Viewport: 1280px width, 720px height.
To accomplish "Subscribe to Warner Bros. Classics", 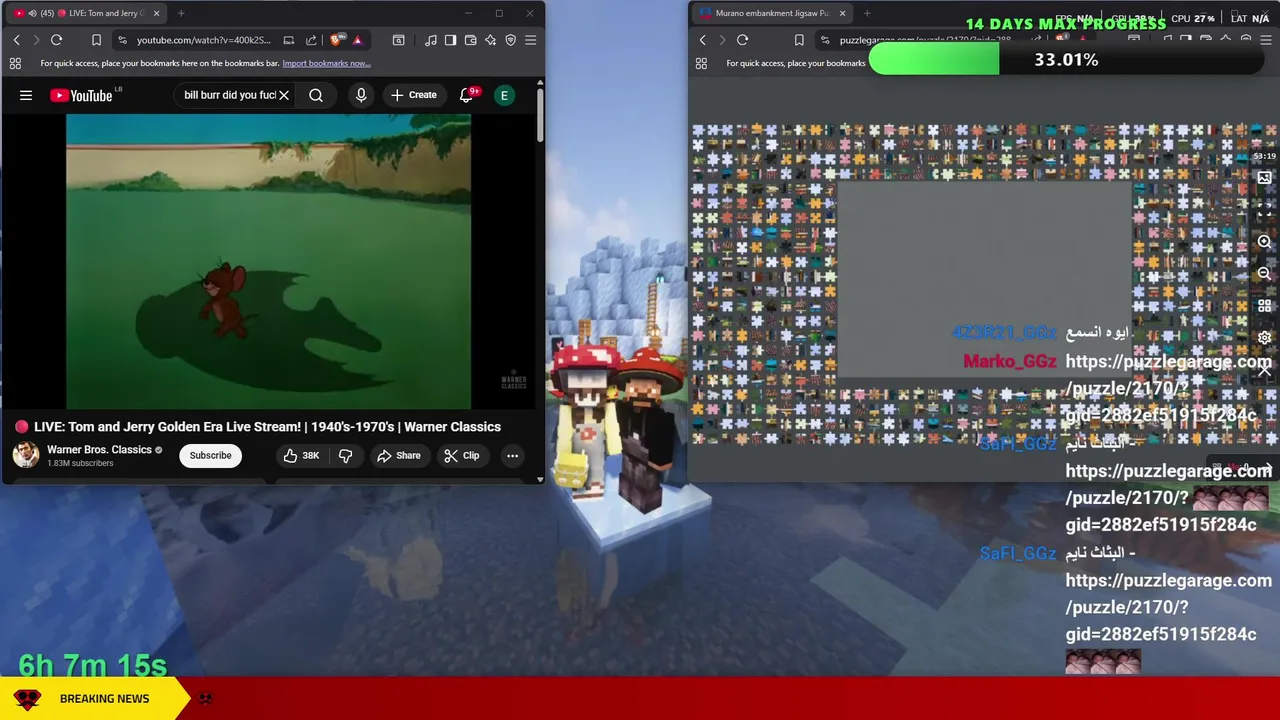I will (211, 455).
